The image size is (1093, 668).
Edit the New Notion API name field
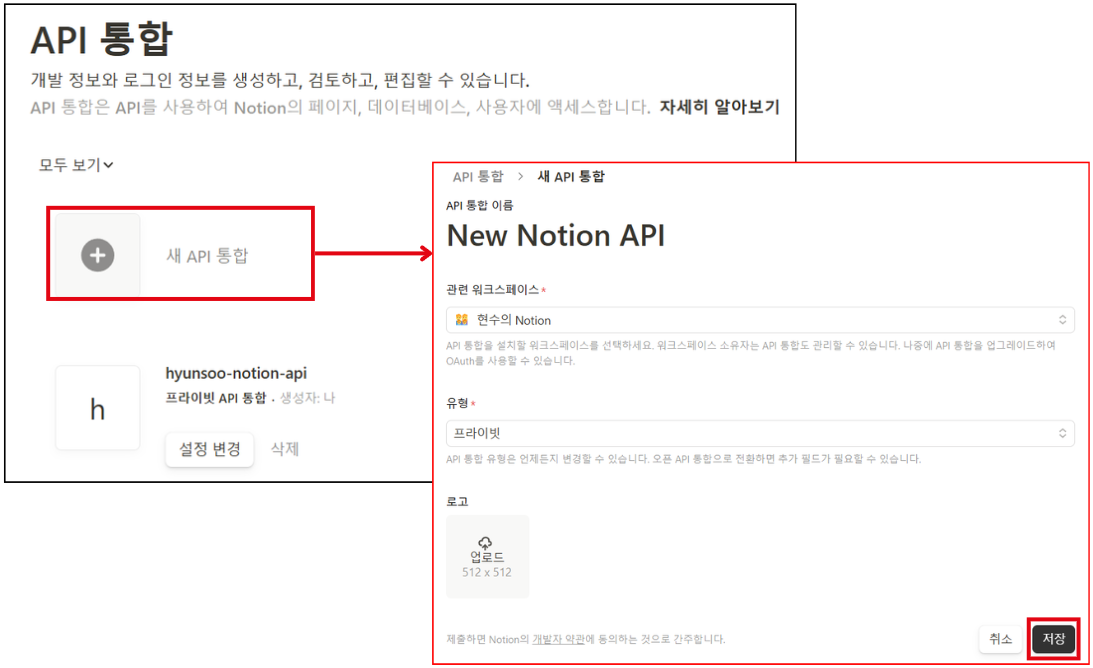tap(556, 236)
